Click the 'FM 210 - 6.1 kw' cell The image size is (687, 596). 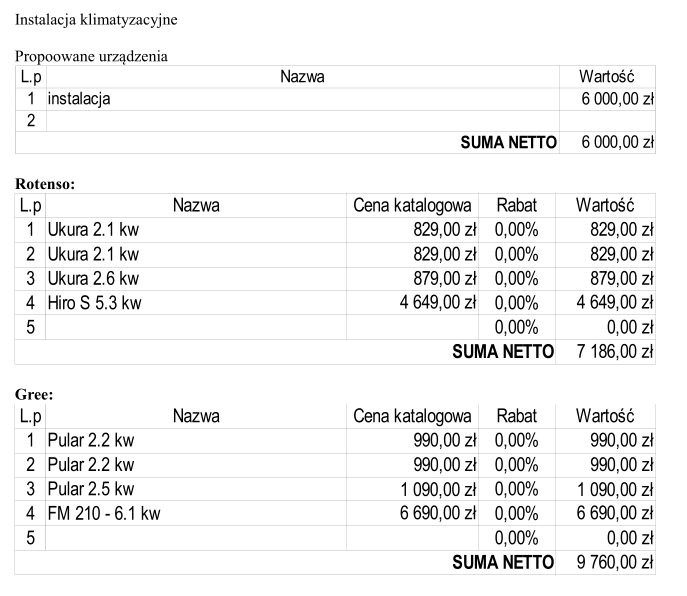click(104, 513)
